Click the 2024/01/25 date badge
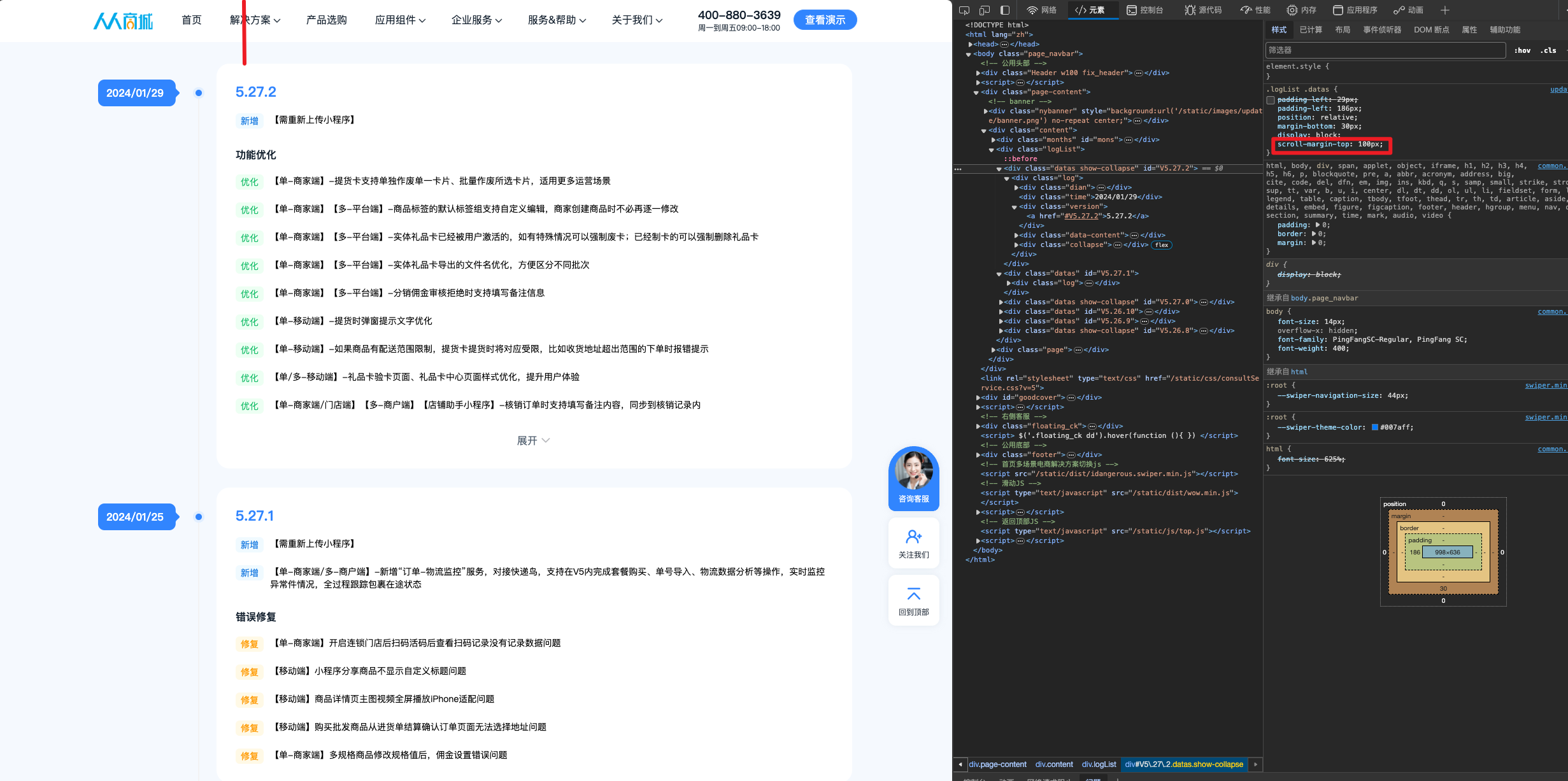This screenshot has width=1568, height=781. pos(136,517)
